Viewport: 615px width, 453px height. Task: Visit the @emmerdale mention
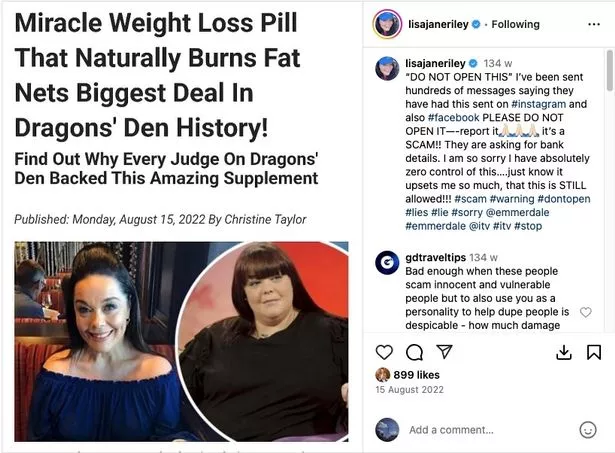(517, 213)
